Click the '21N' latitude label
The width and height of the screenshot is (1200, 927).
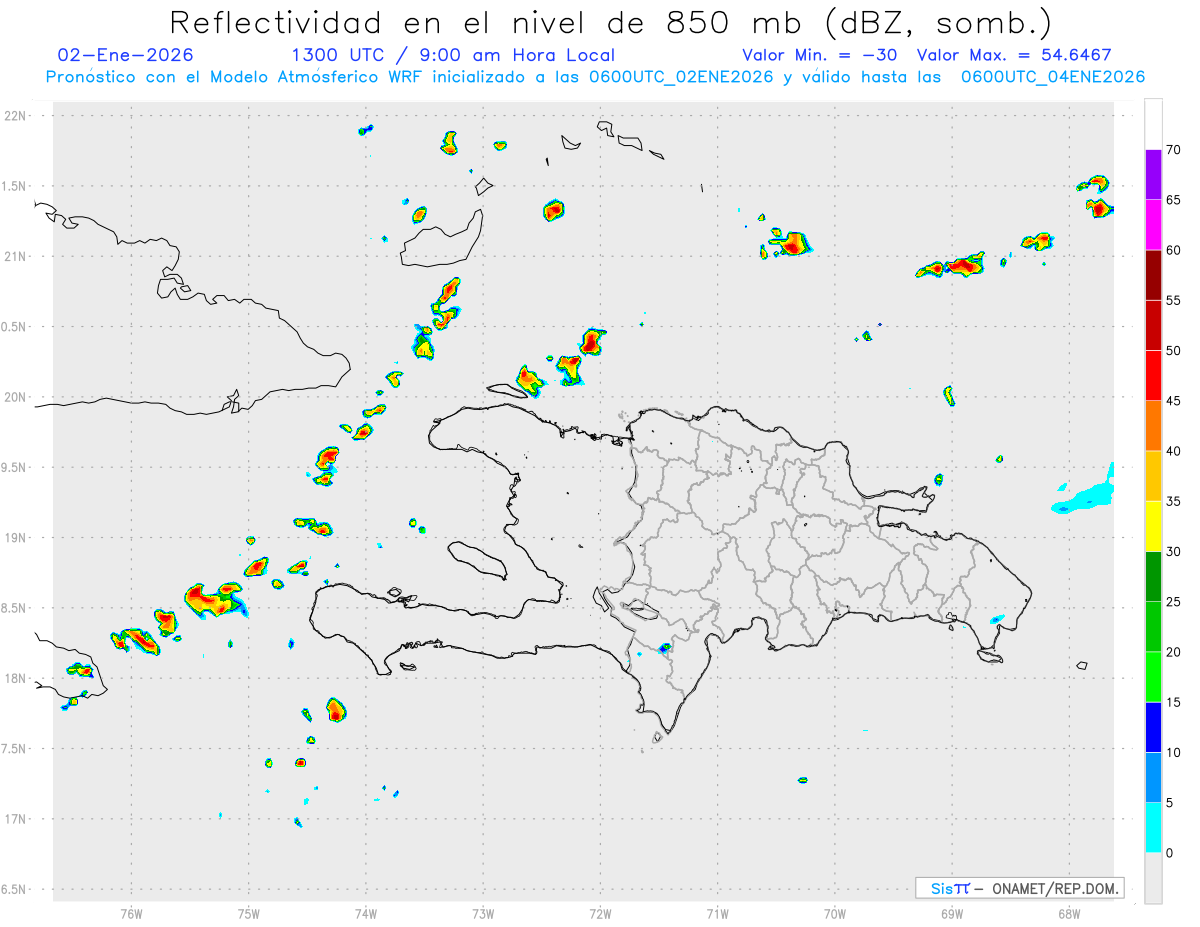(x=17, y=256)
